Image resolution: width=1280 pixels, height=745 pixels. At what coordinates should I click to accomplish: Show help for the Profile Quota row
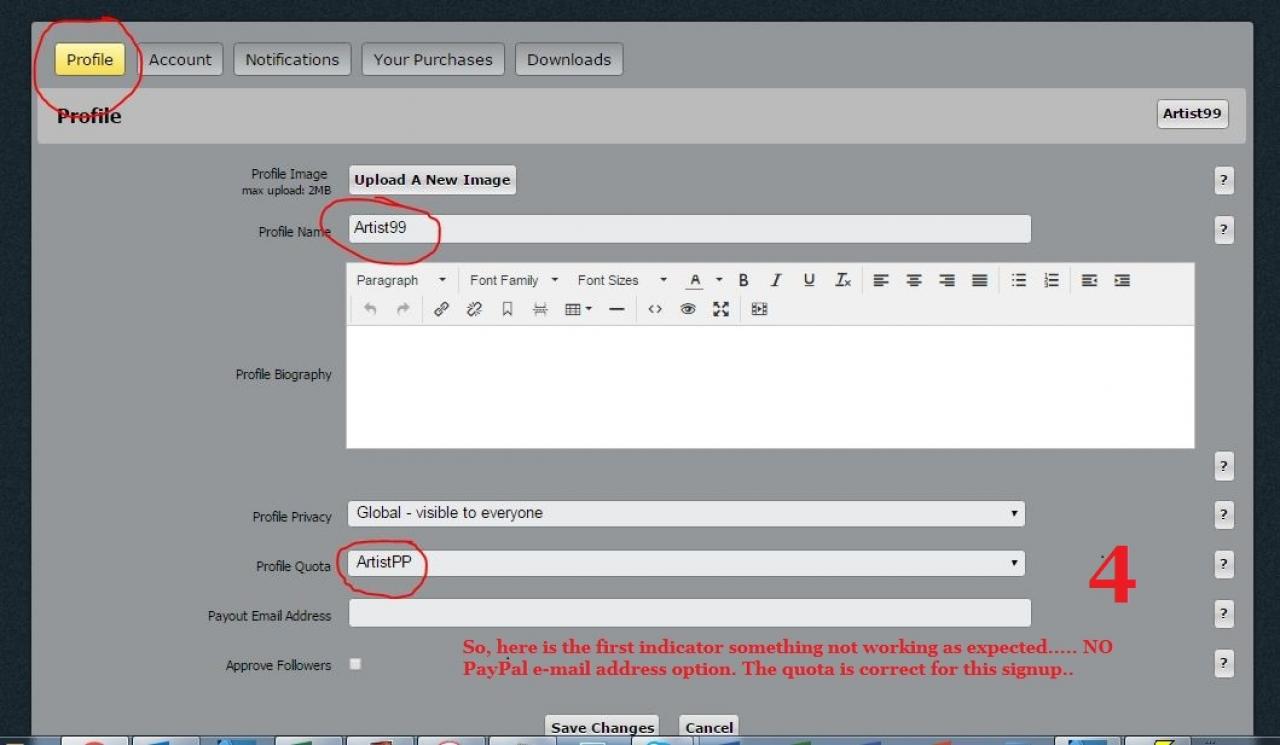coord(1223,564)
